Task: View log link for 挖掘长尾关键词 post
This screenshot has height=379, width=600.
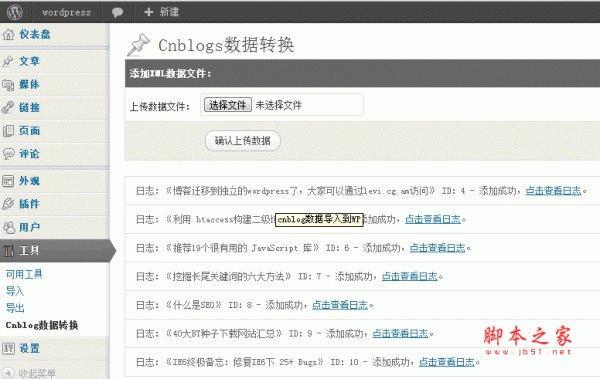Action: (x=409, y=276)
